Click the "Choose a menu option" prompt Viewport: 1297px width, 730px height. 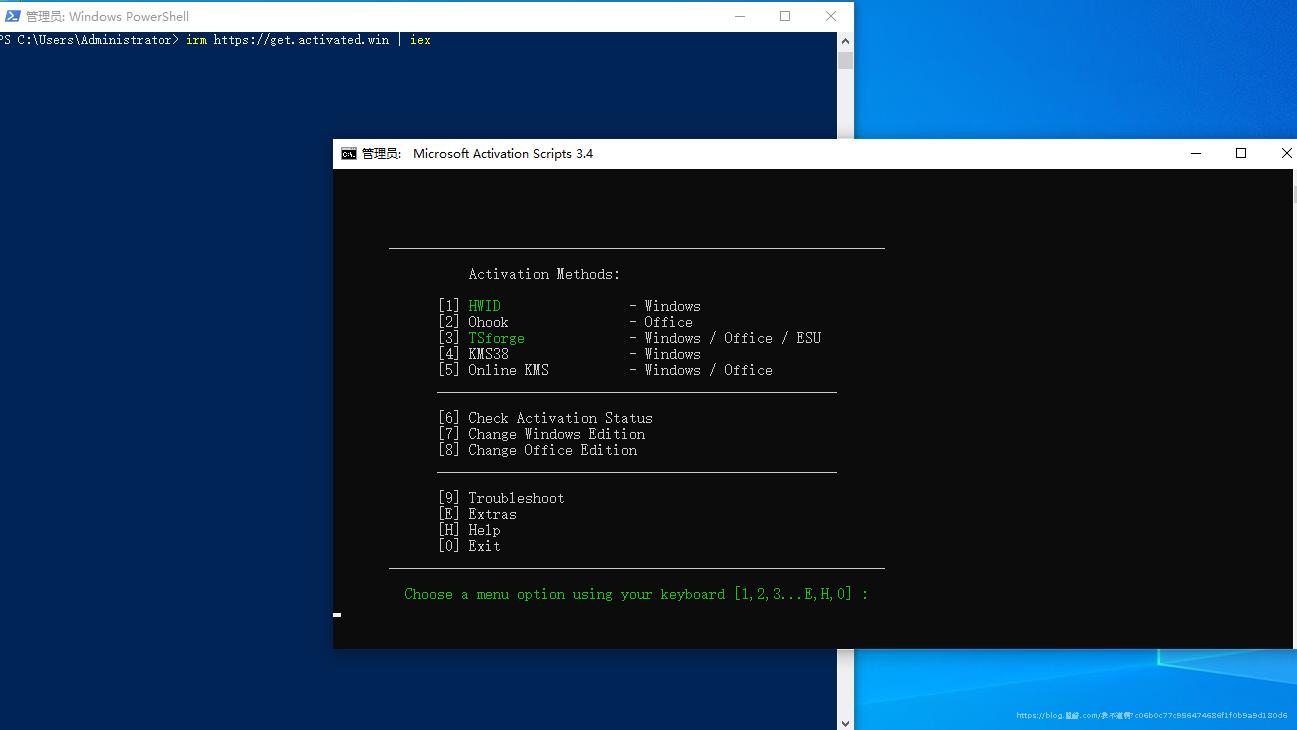(x=636, y=594)
